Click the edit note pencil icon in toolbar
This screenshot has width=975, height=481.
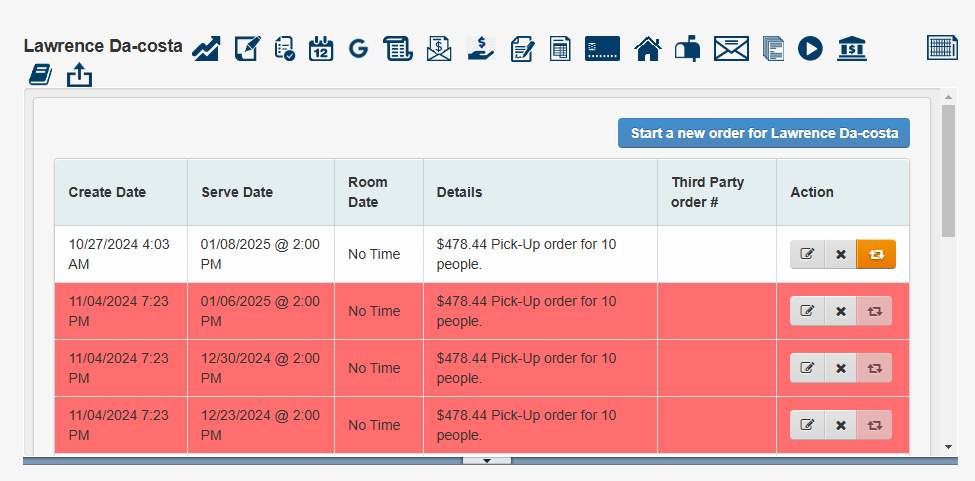pyautogui.click(x=247, y=48)
